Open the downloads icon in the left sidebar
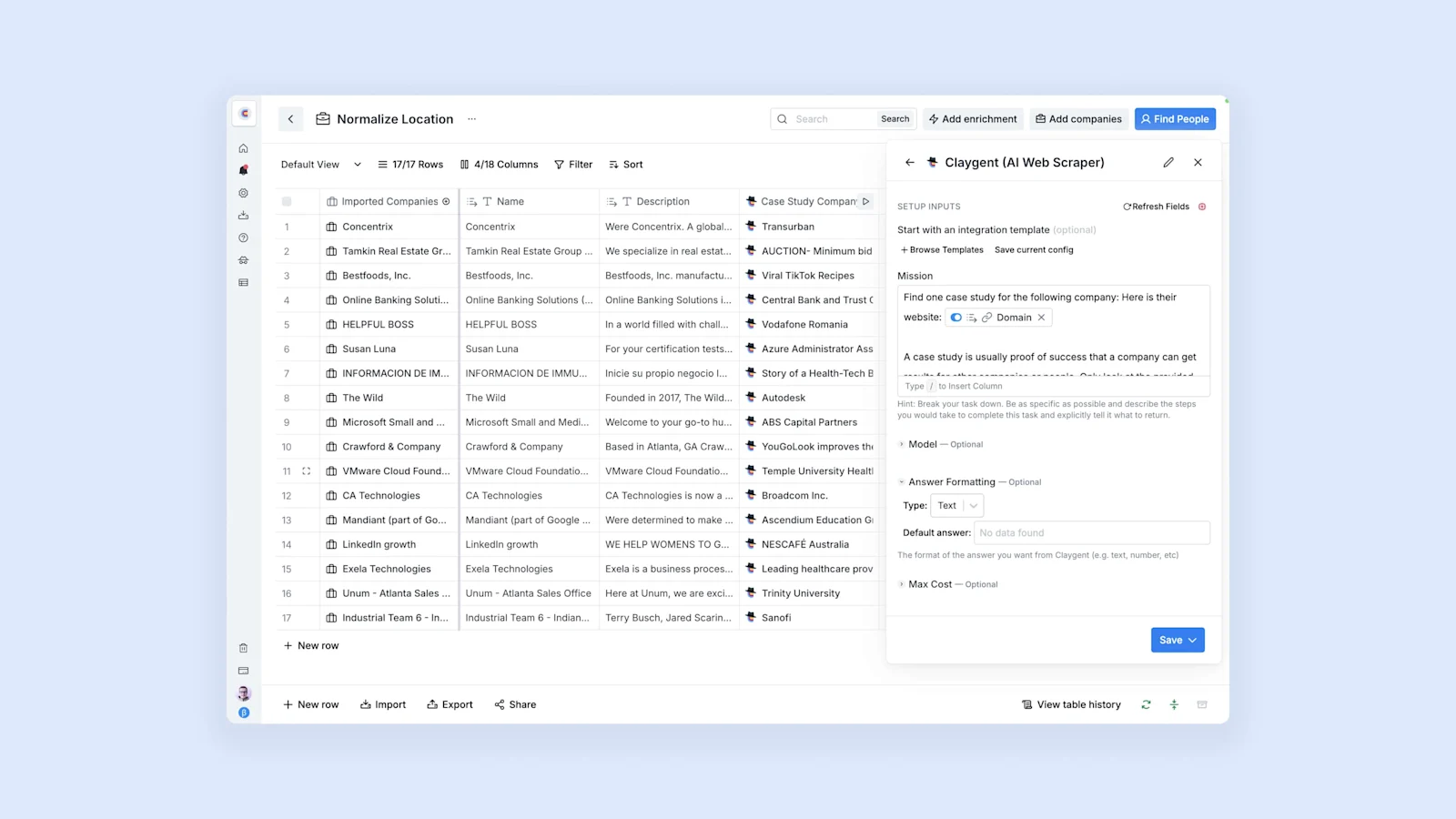Screen dimensions: 1456x819 coord(243,215)
